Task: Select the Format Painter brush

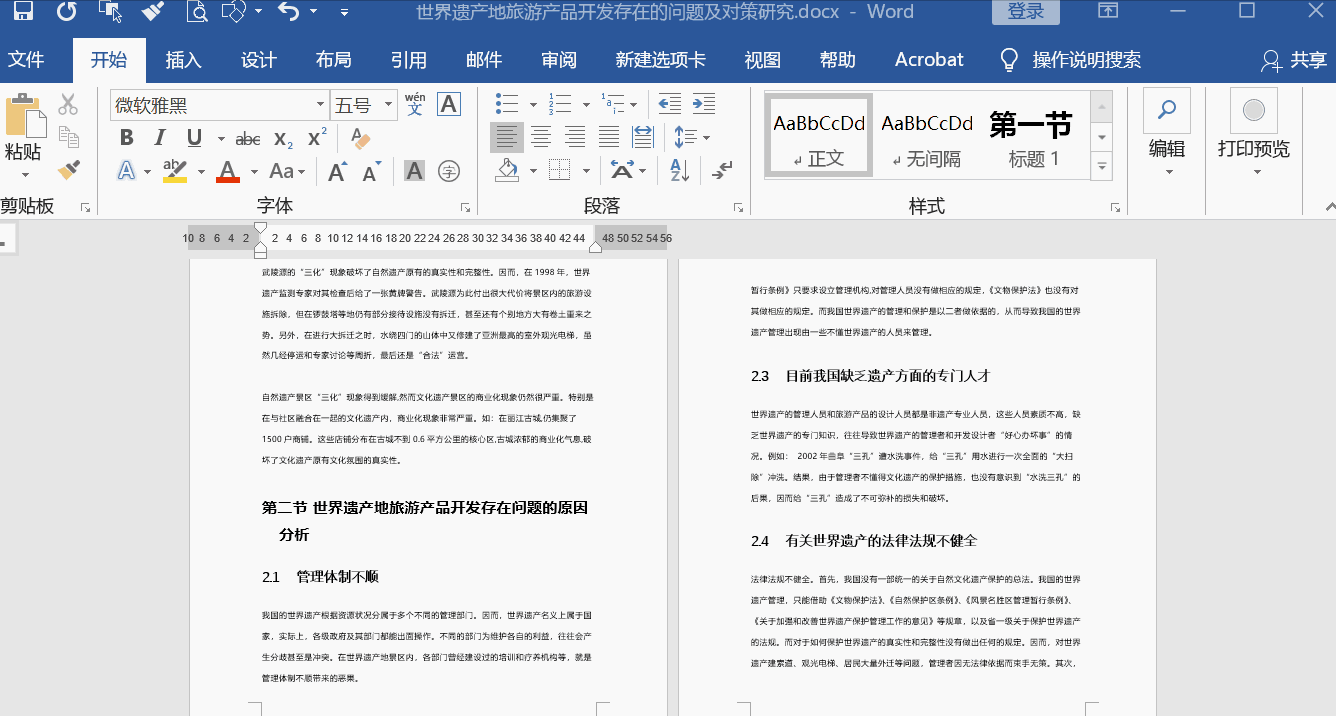Action: click(68, 170)
